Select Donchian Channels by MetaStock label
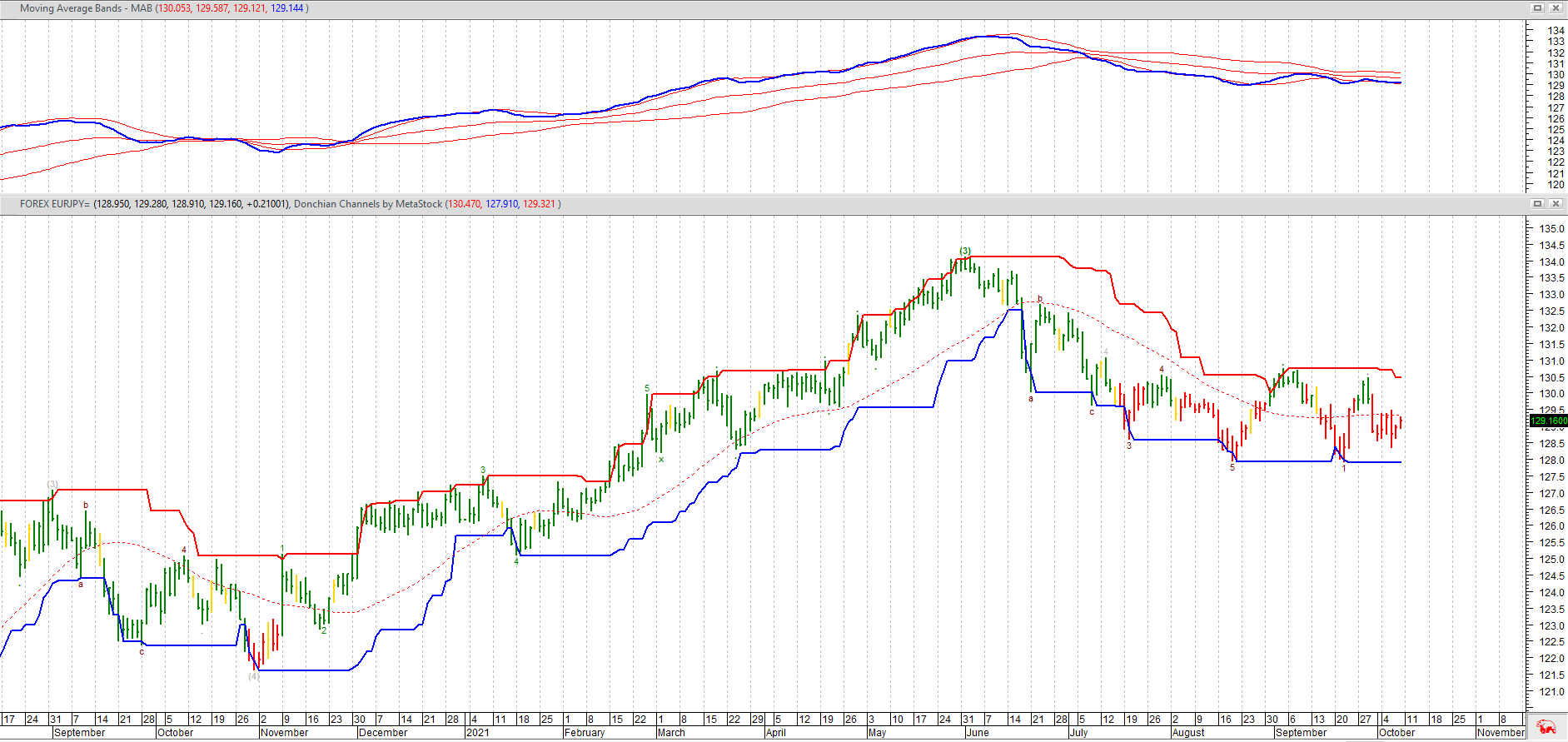Screen dimensions: 1568x742 [x=368, y=204]
